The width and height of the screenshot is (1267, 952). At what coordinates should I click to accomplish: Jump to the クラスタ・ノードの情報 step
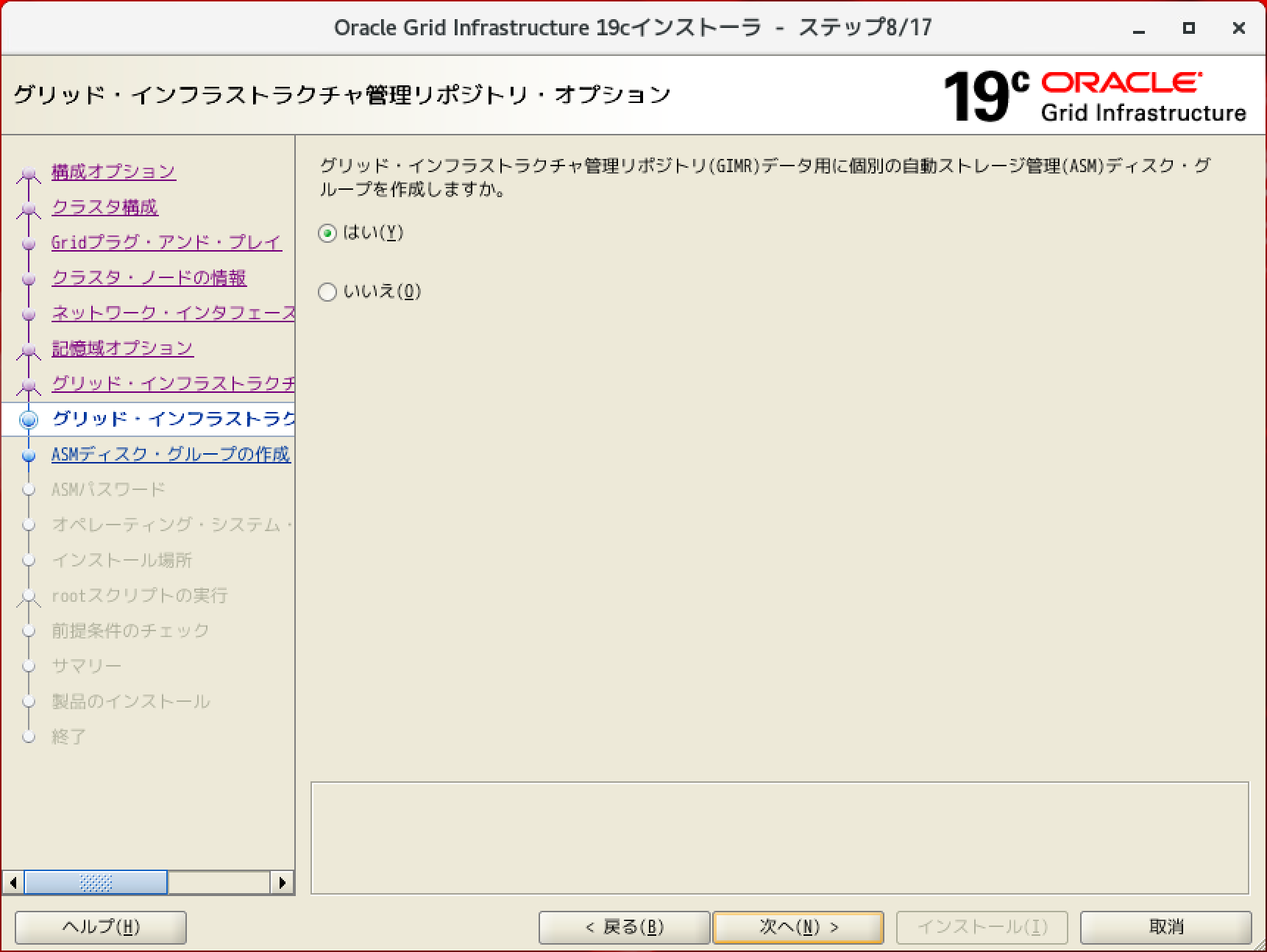click(x=149, y=277)
